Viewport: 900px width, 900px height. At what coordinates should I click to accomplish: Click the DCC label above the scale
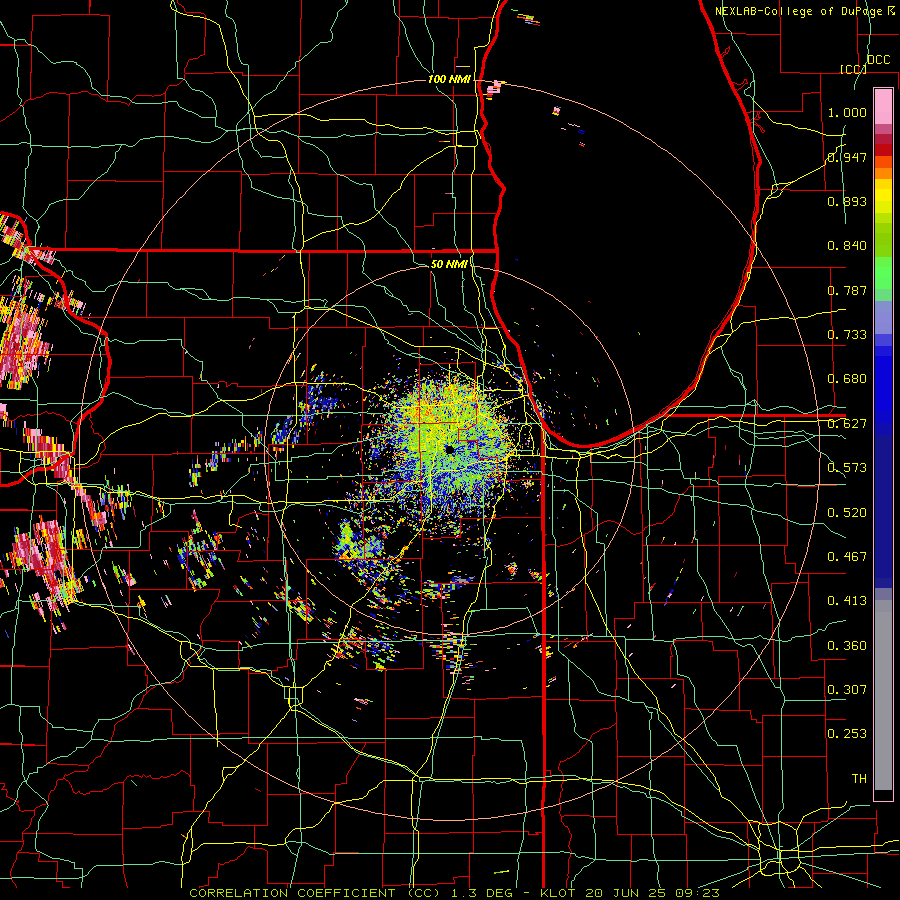[x=878, y=60]
